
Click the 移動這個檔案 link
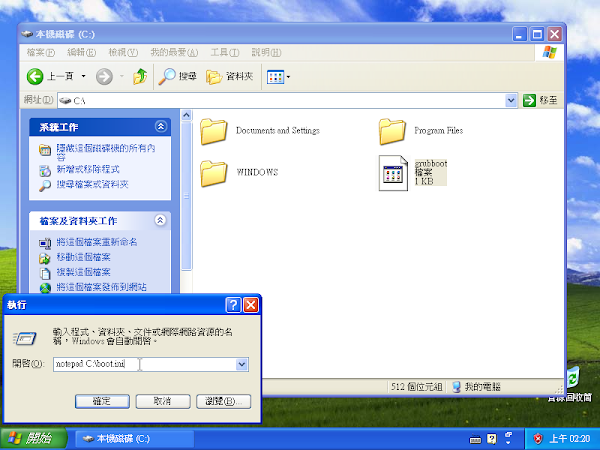tap(83, 257)
